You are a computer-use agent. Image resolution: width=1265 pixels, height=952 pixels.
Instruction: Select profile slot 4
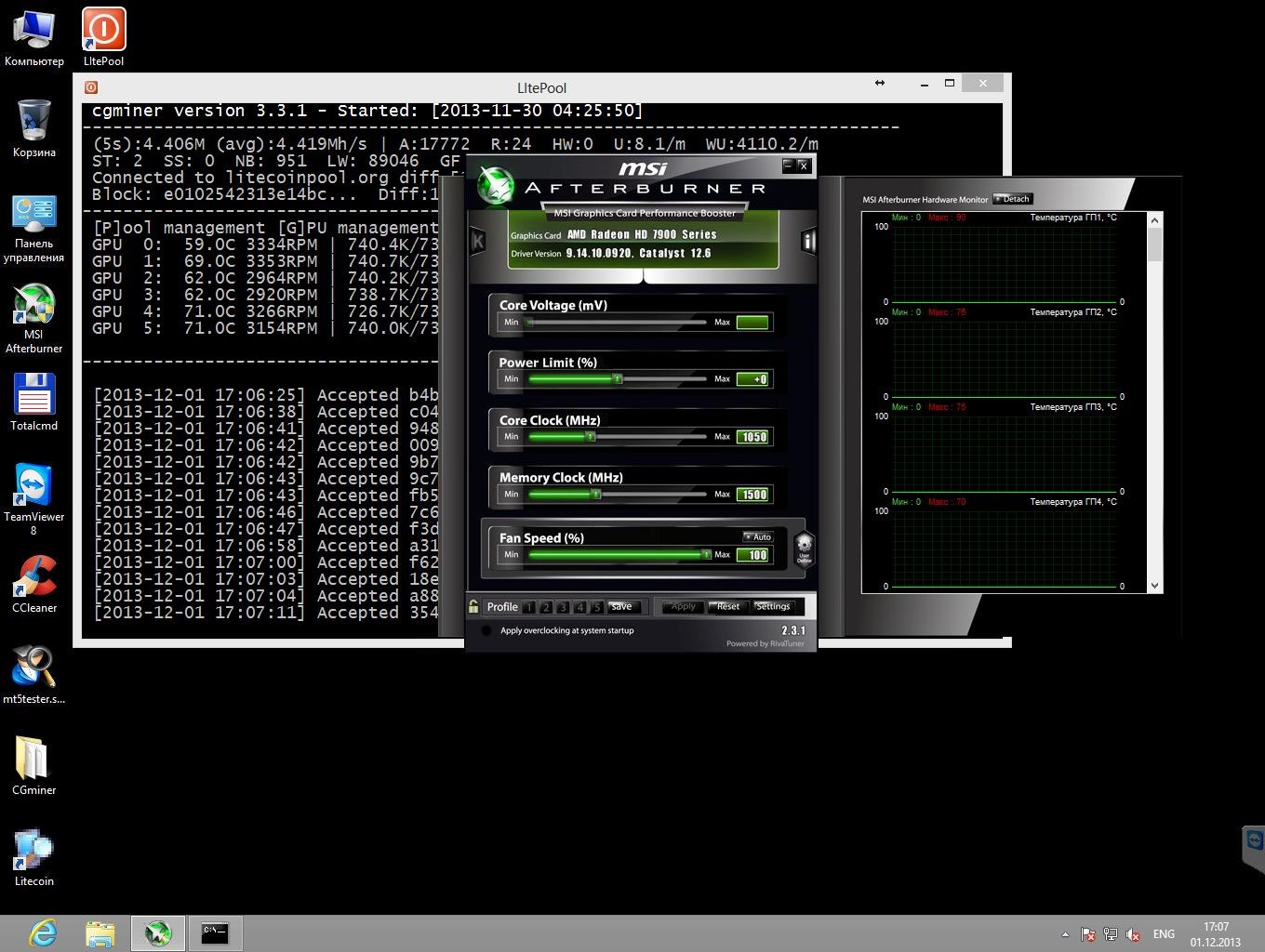(579, 607)
